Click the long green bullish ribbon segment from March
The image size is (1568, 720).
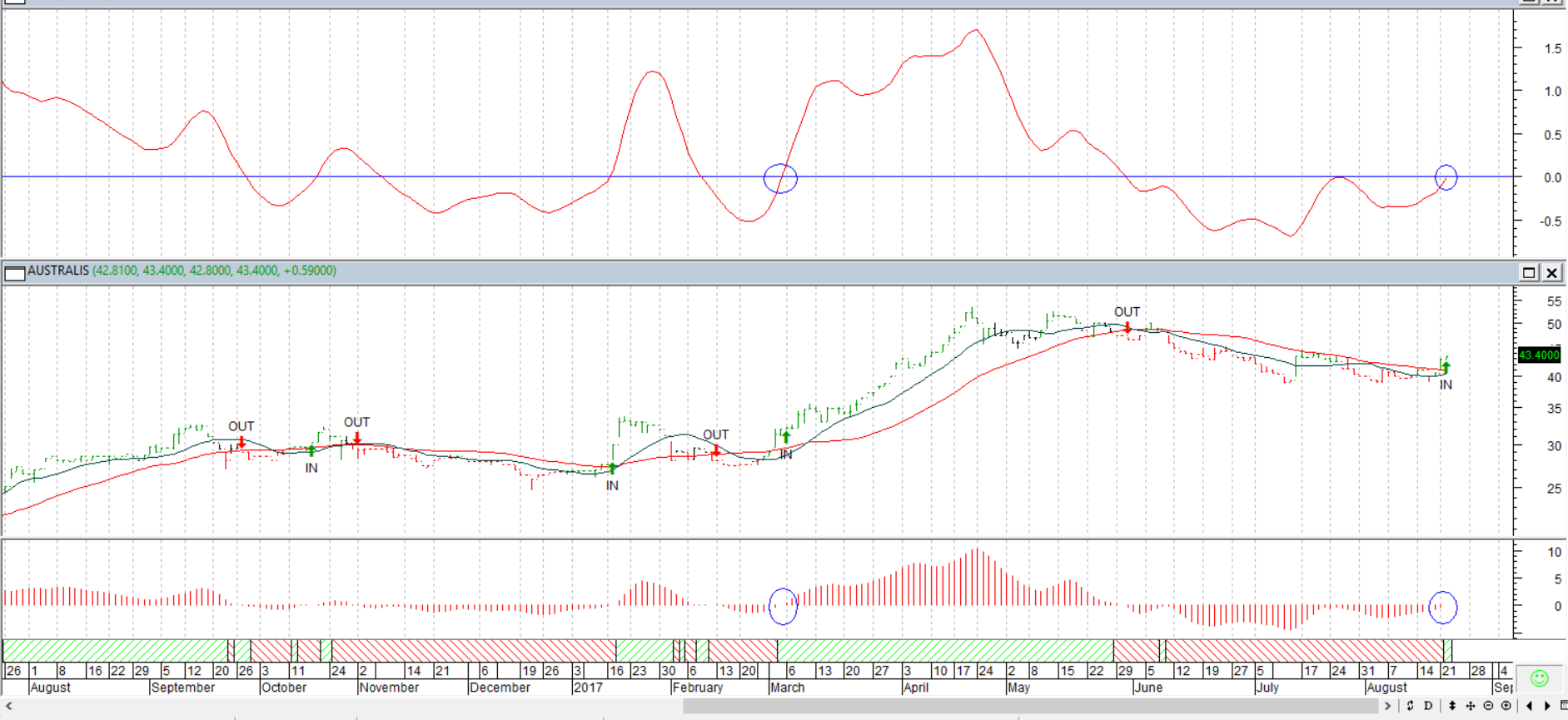pyautogui.click(x=945, y=650)
